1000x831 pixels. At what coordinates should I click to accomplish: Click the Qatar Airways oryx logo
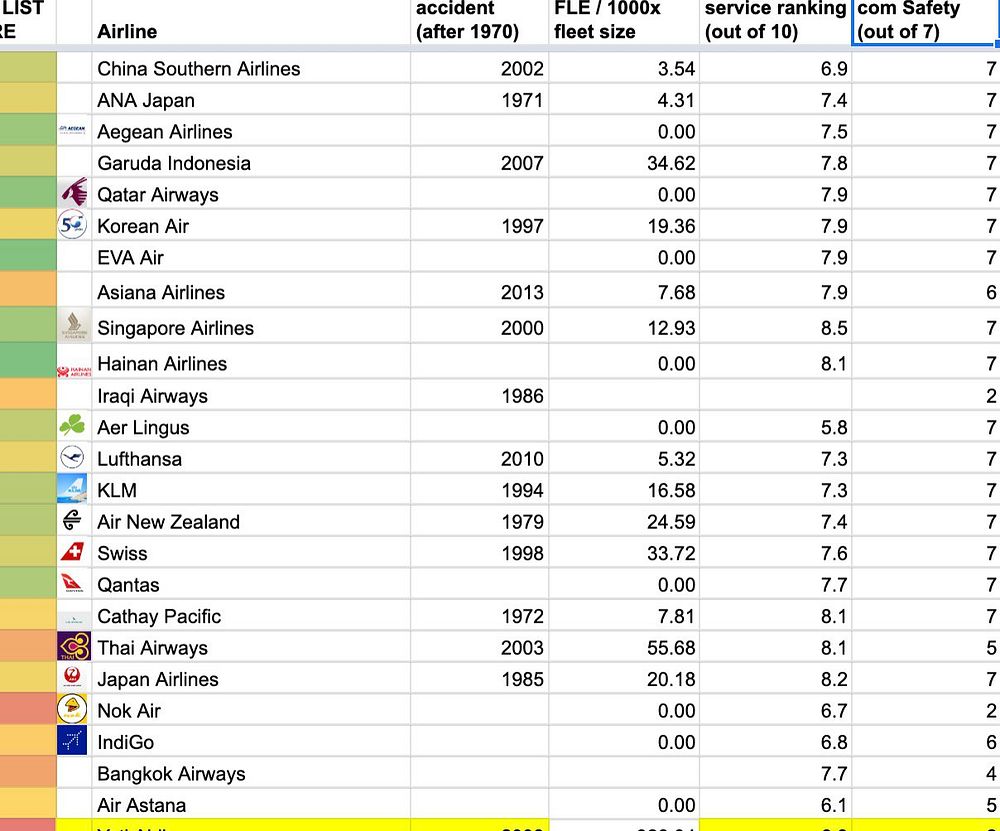coord(74,193)
